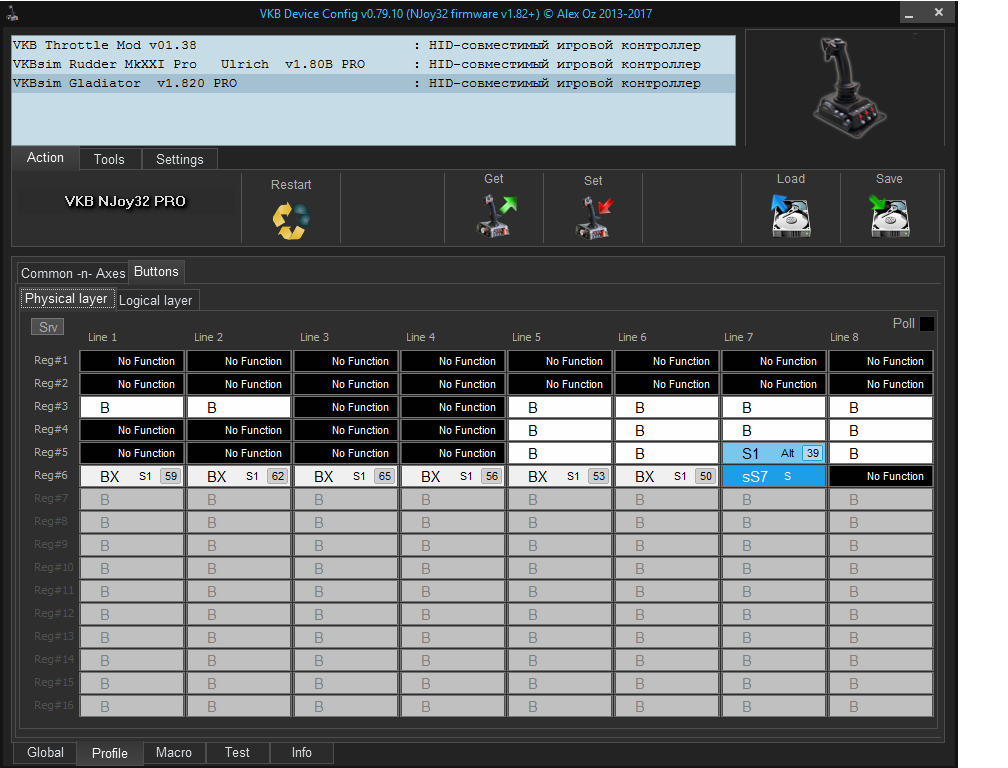
Task: Click the Restart recycle icon
Action: tap(291, 219)
